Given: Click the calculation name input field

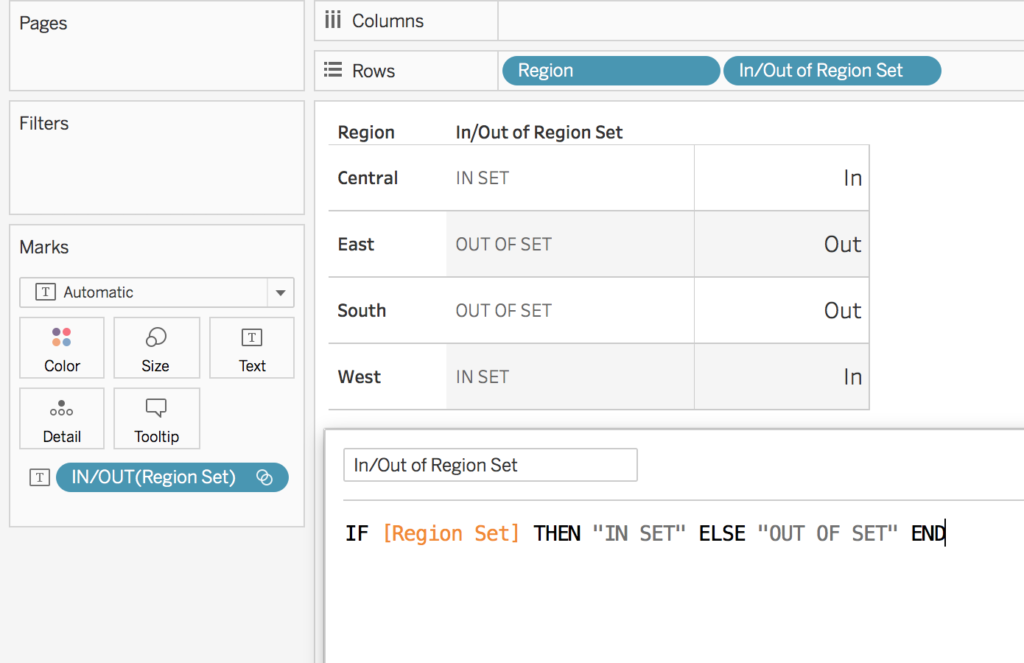Looking at the screenshot, I should tap(490, 465).
